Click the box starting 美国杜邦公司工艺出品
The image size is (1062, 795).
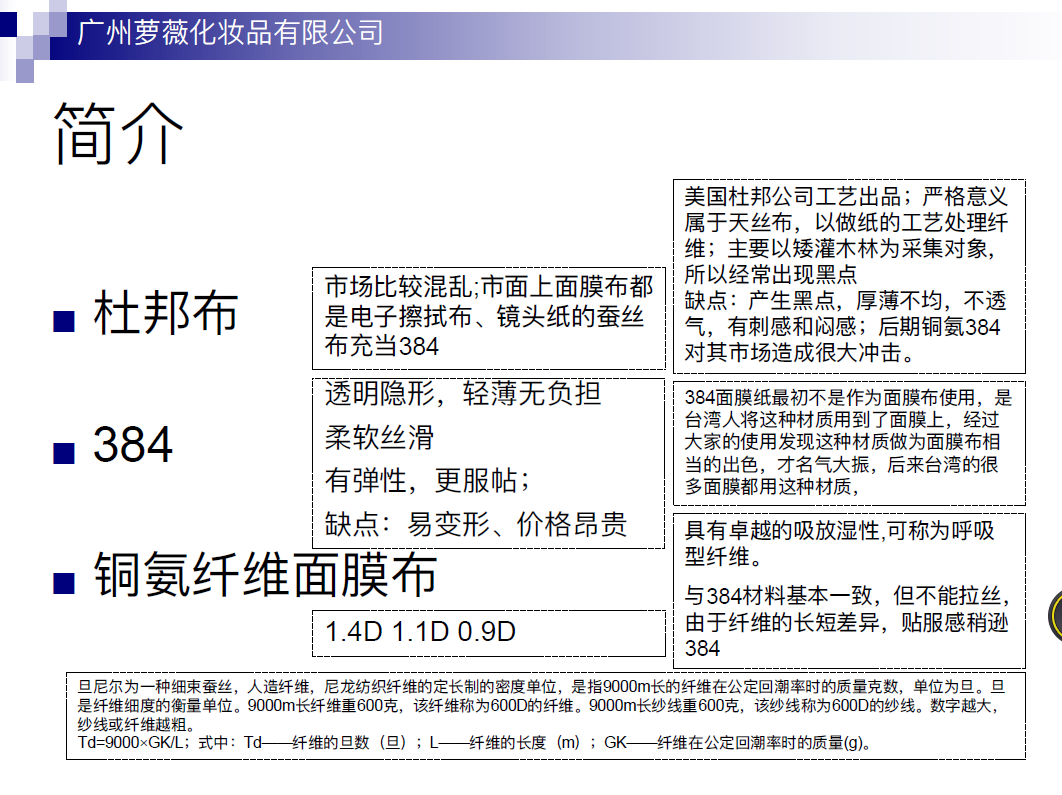[849, 276]
